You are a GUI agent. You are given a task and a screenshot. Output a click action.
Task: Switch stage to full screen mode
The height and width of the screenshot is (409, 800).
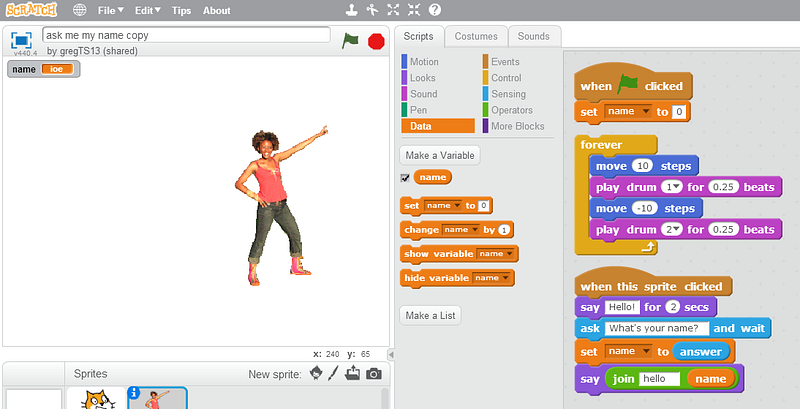(21, 40)
